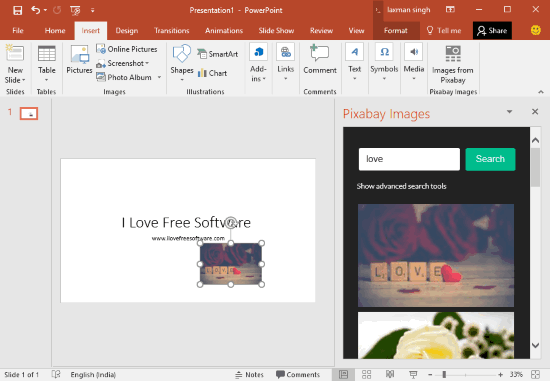This screenshot has height=381, width=550.
Task: Expand the Media group
Action: [x=414, y=62]
